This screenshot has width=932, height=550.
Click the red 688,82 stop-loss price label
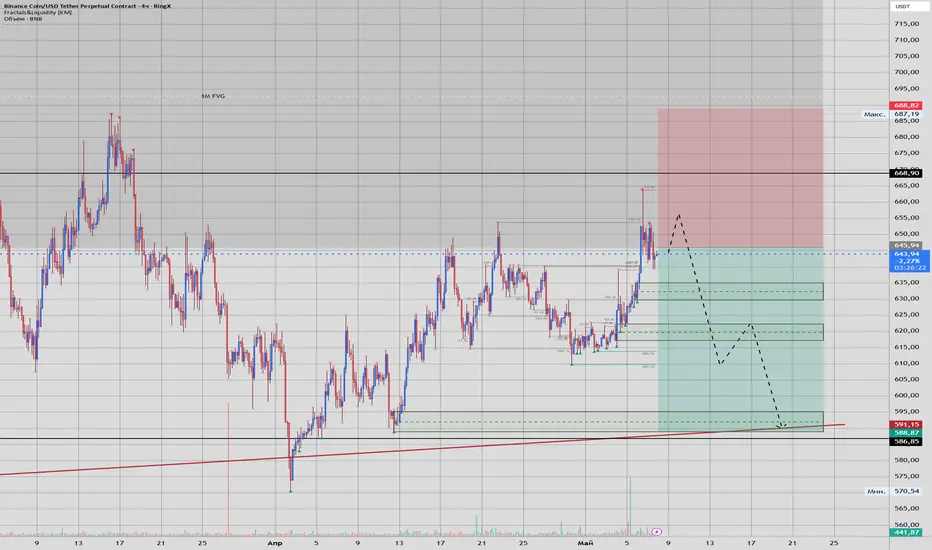click(906, 105)
